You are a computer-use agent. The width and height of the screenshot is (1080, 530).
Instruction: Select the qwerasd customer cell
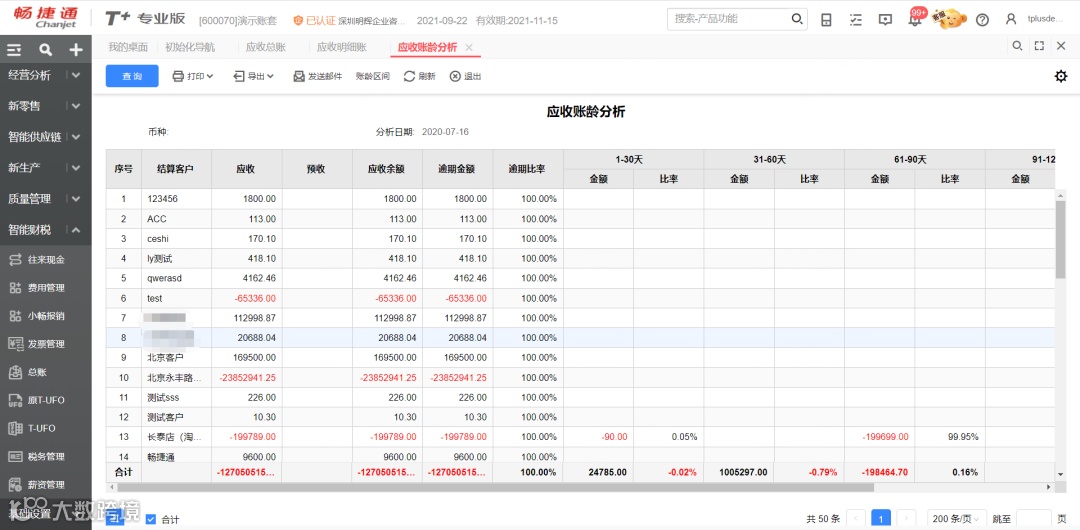(176, 278)
